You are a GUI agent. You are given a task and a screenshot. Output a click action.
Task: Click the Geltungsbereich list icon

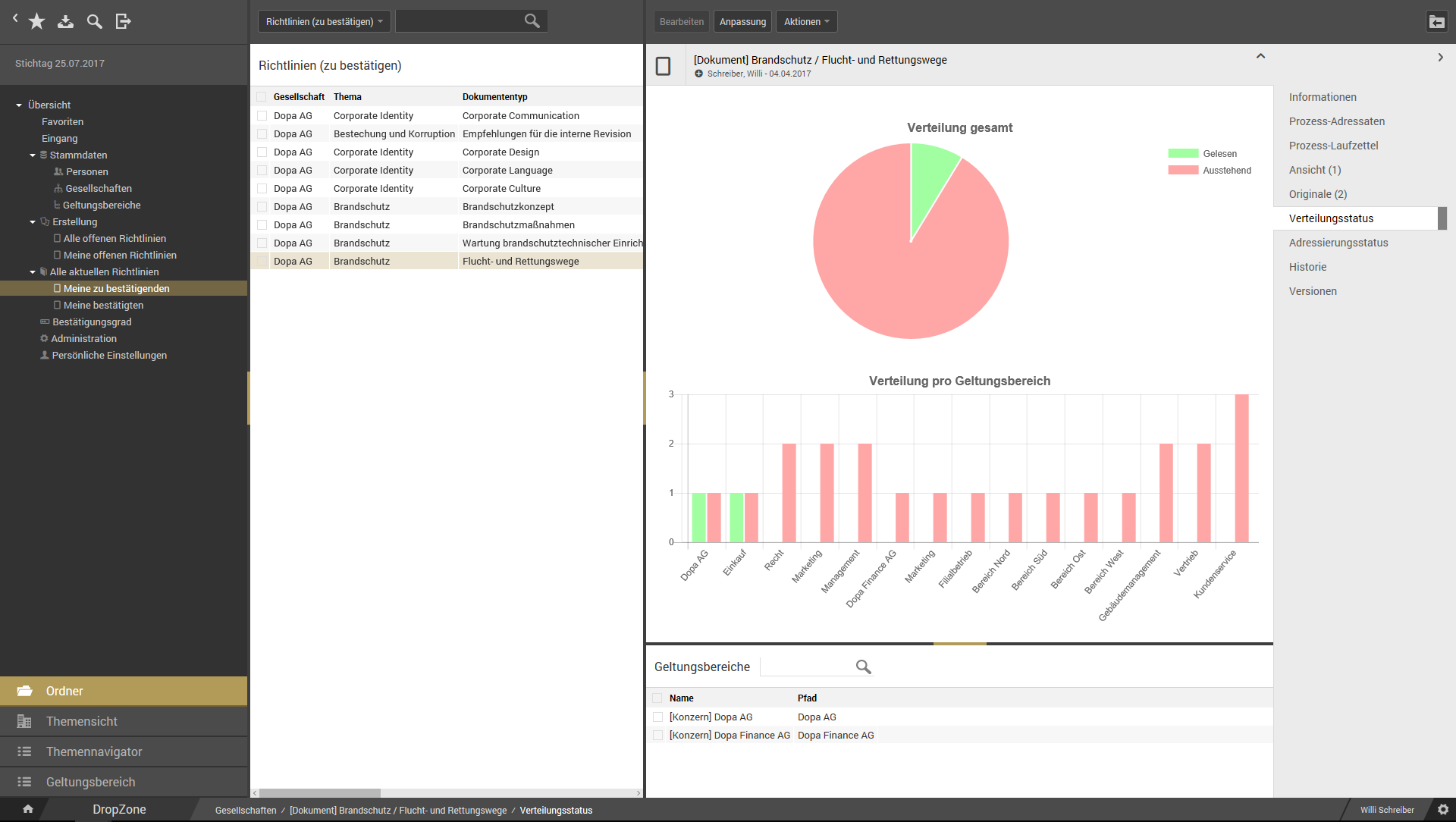point(25,782)
